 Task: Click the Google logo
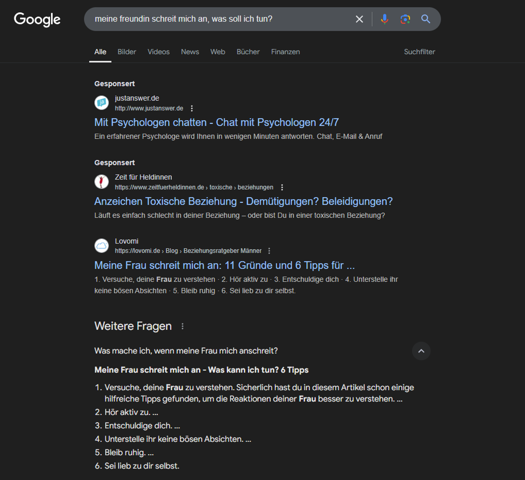coord(37,19)
